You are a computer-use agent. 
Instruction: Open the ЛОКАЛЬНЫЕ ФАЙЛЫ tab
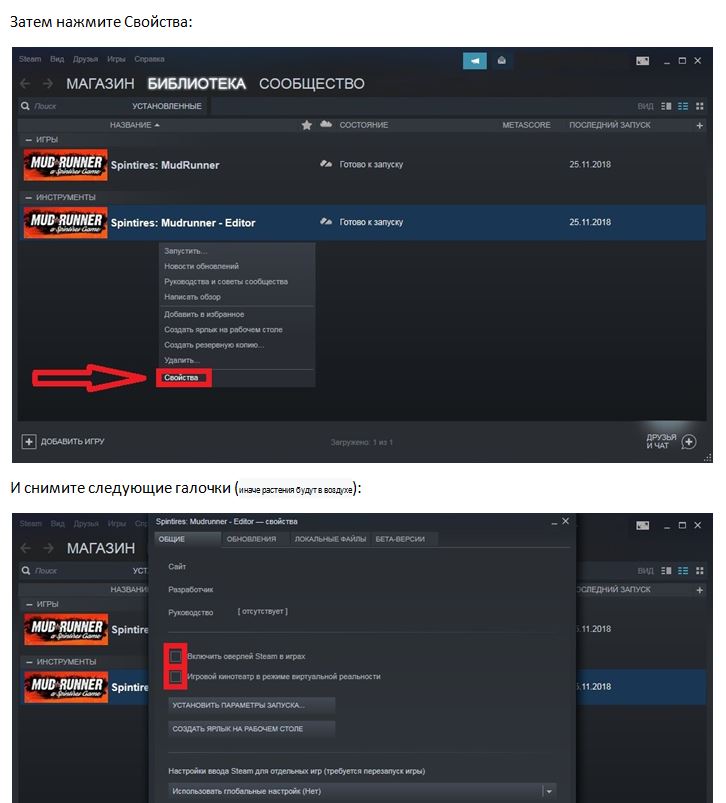coord(330,539)
